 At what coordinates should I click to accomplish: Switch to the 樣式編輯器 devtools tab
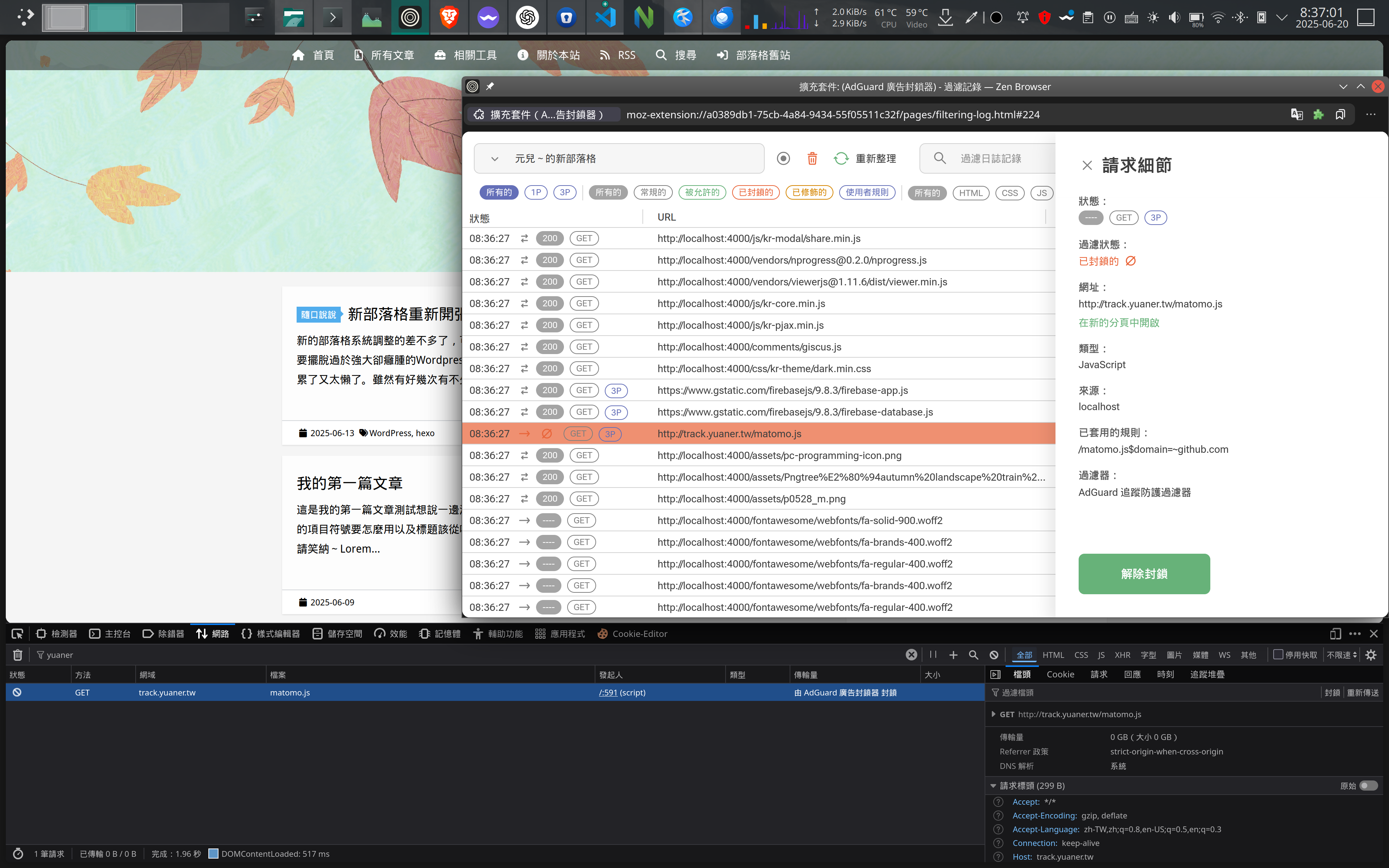pos(270,634)
